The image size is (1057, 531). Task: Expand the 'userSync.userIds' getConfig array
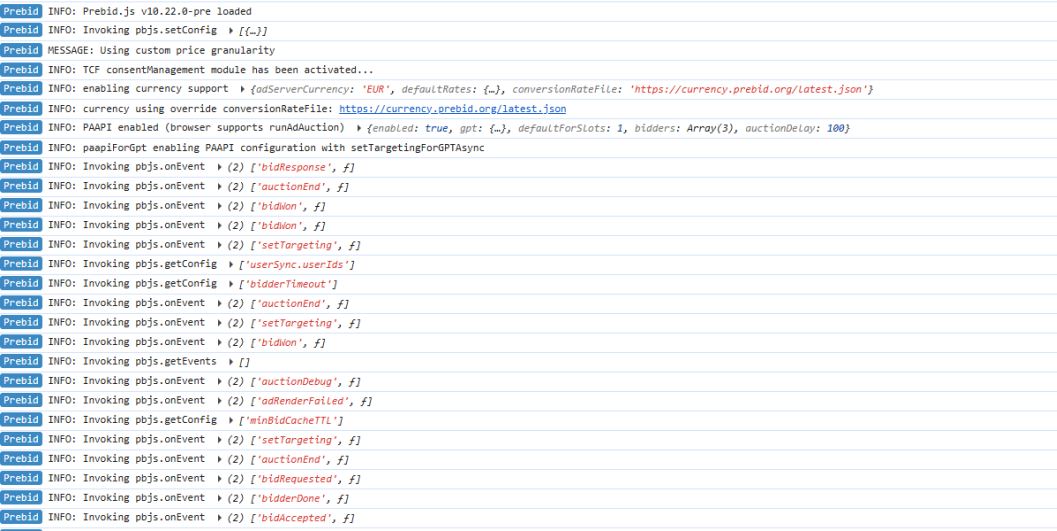[x=231, y=265]
